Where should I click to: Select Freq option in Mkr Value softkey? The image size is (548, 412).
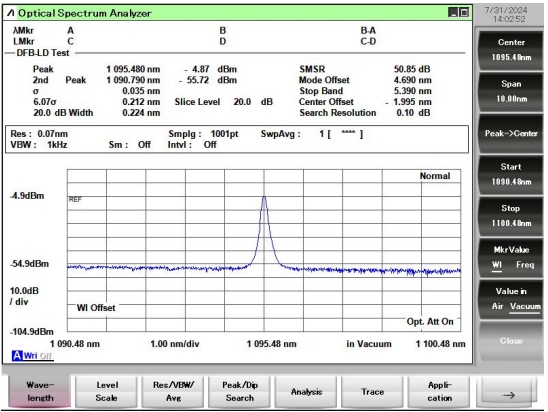tap(525, 265)
